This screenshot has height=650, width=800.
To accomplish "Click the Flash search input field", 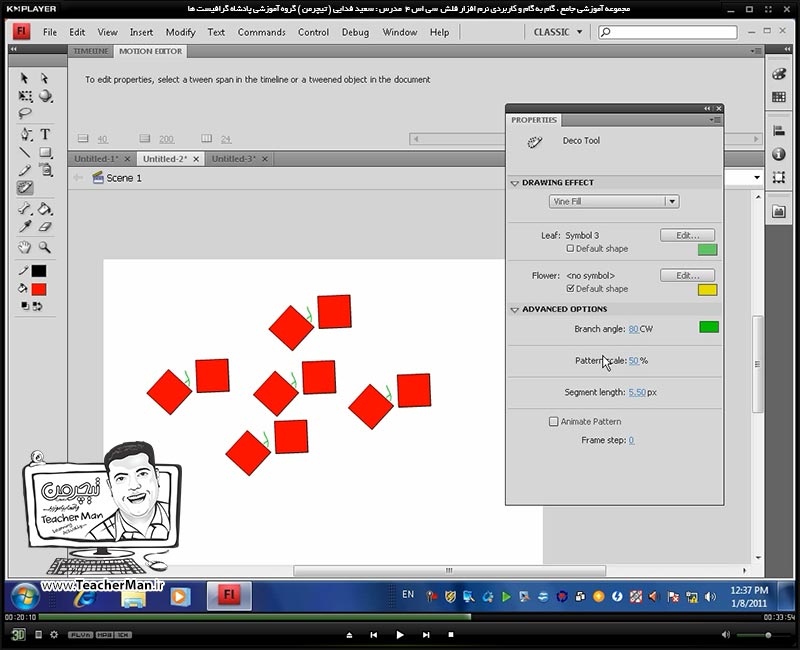I will coord(667,32).
